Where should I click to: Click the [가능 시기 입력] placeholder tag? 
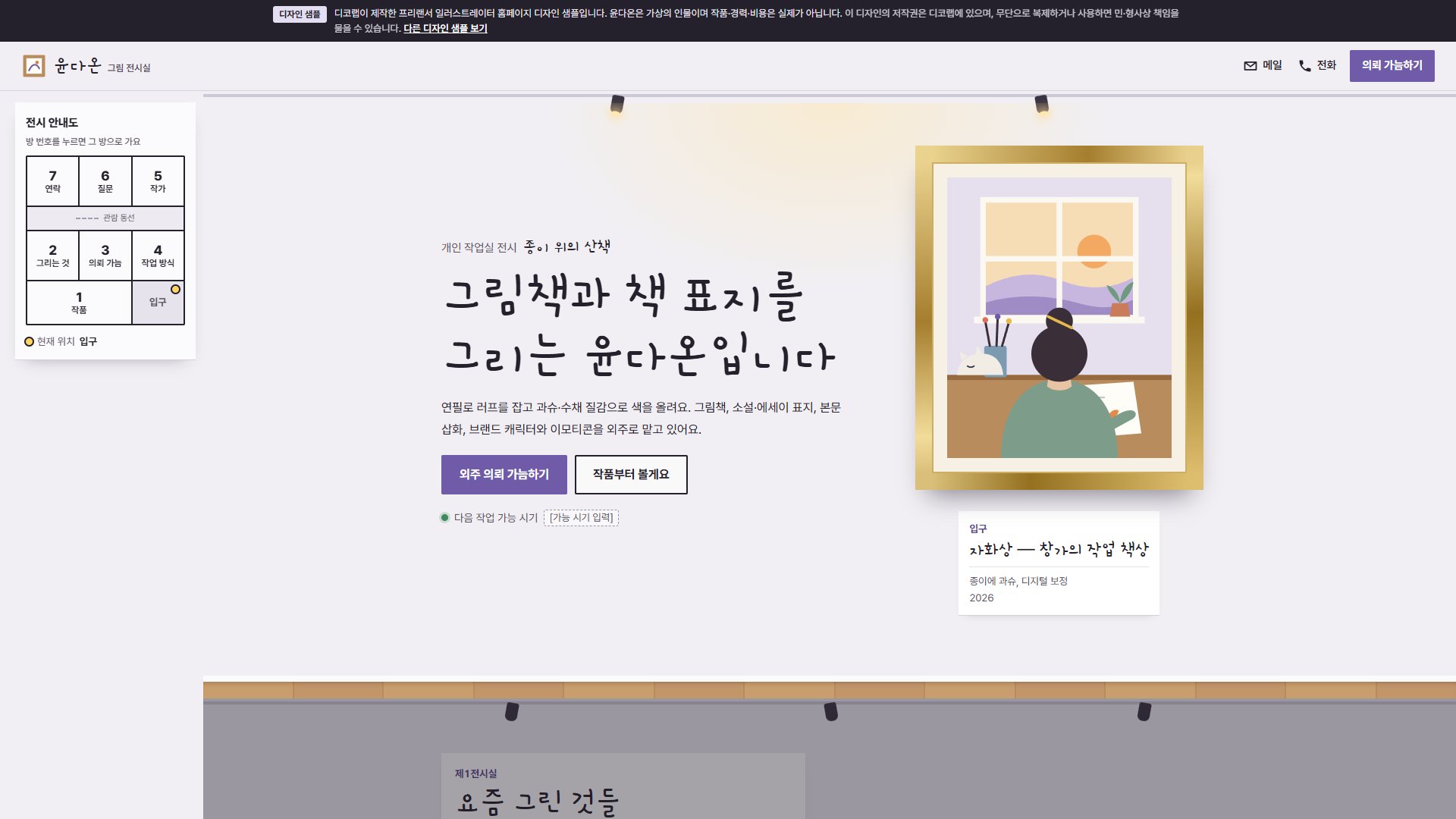pyautogui.click(x=581, y=518)
